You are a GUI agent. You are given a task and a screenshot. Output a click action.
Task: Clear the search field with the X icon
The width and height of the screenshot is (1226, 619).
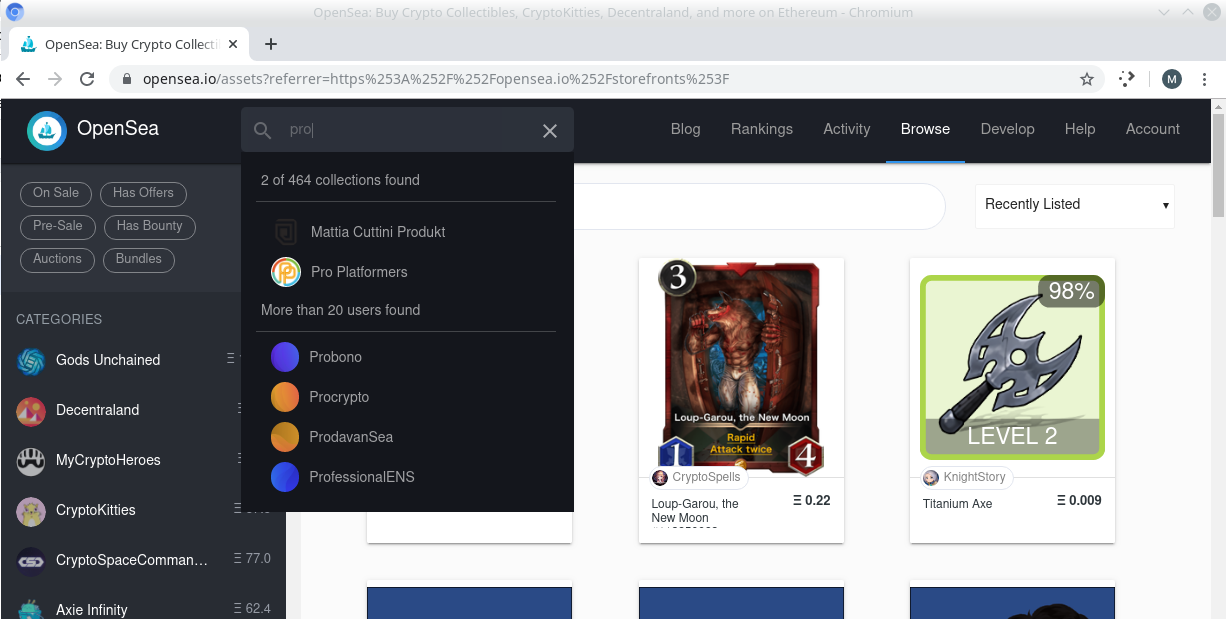point(550,131)
